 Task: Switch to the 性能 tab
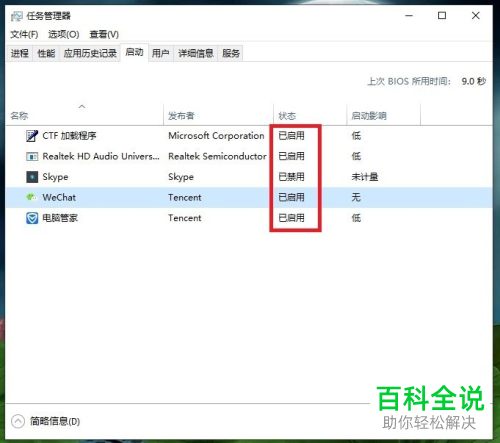tap(46, 53)
